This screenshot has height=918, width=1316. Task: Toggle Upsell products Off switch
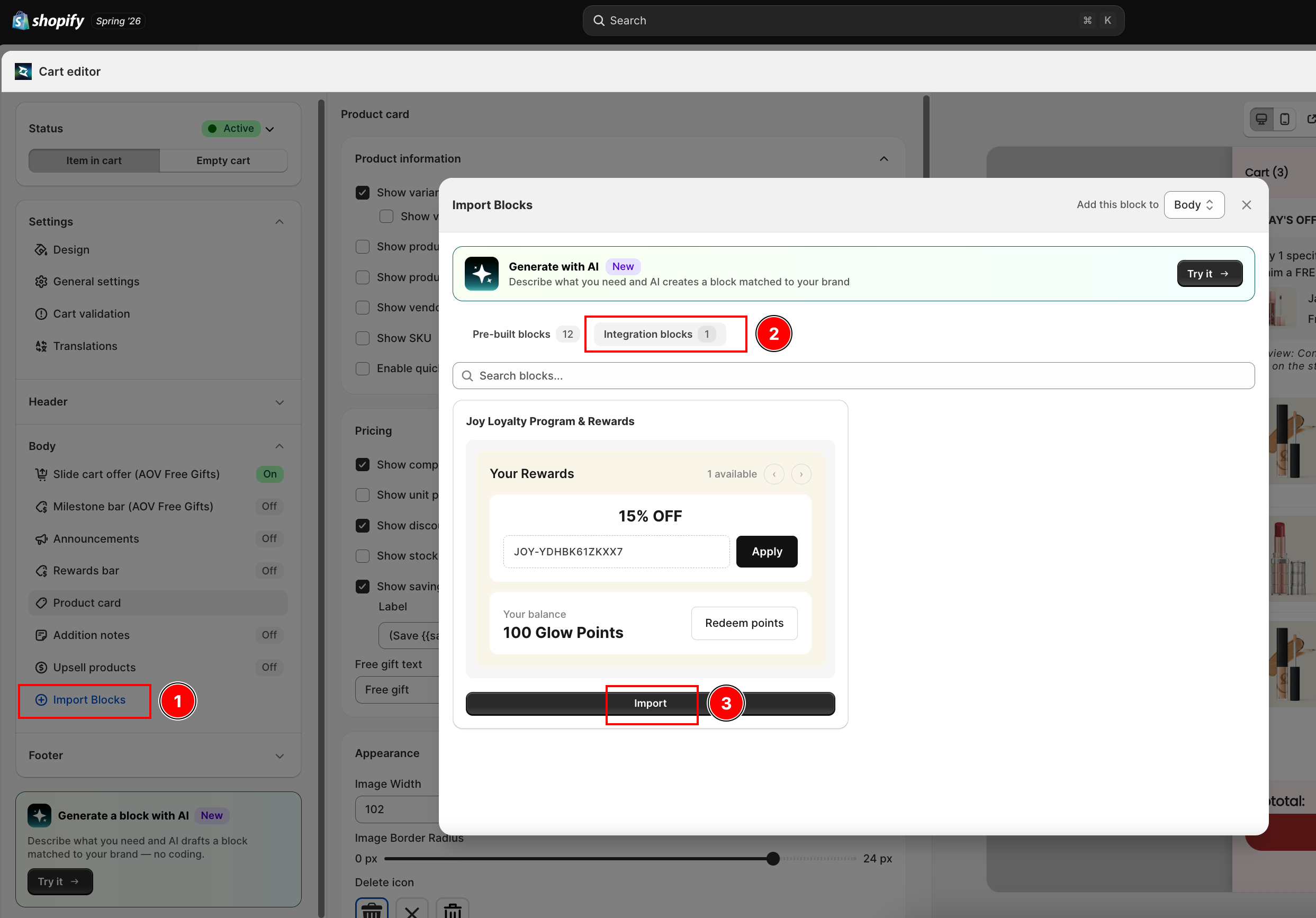269,668
